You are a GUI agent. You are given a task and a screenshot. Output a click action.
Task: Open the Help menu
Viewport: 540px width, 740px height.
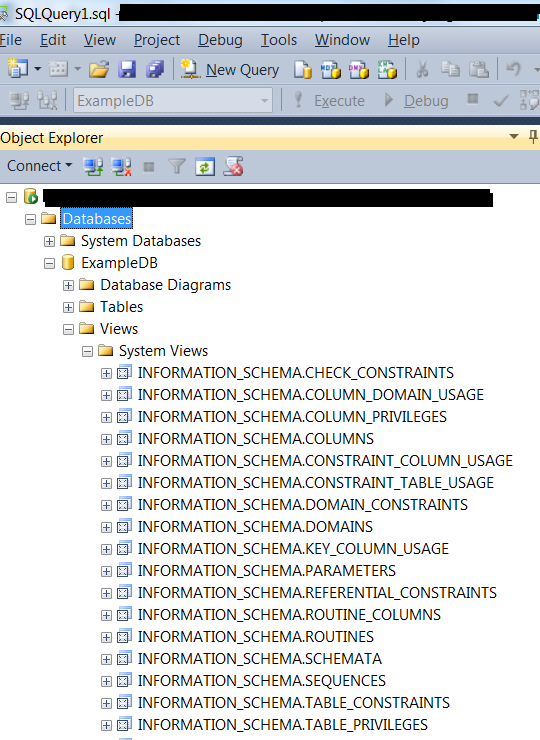click(x=404, y=40)
